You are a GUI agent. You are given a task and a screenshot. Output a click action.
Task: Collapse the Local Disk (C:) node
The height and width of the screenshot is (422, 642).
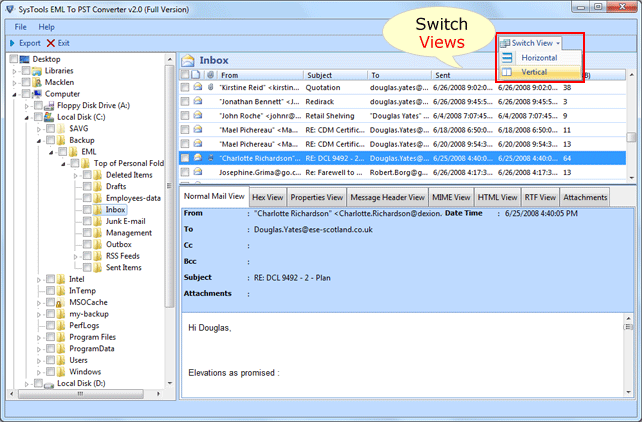(27, 117)
